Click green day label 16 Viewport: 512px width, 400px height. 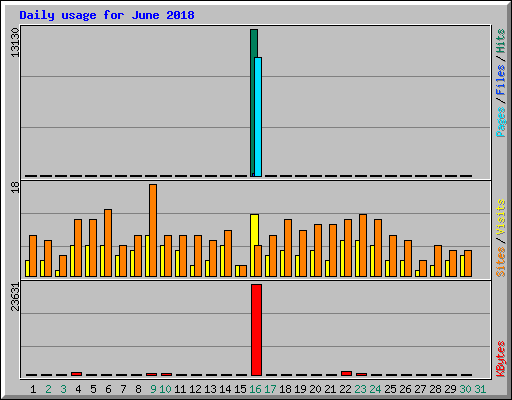coord(255,389)
